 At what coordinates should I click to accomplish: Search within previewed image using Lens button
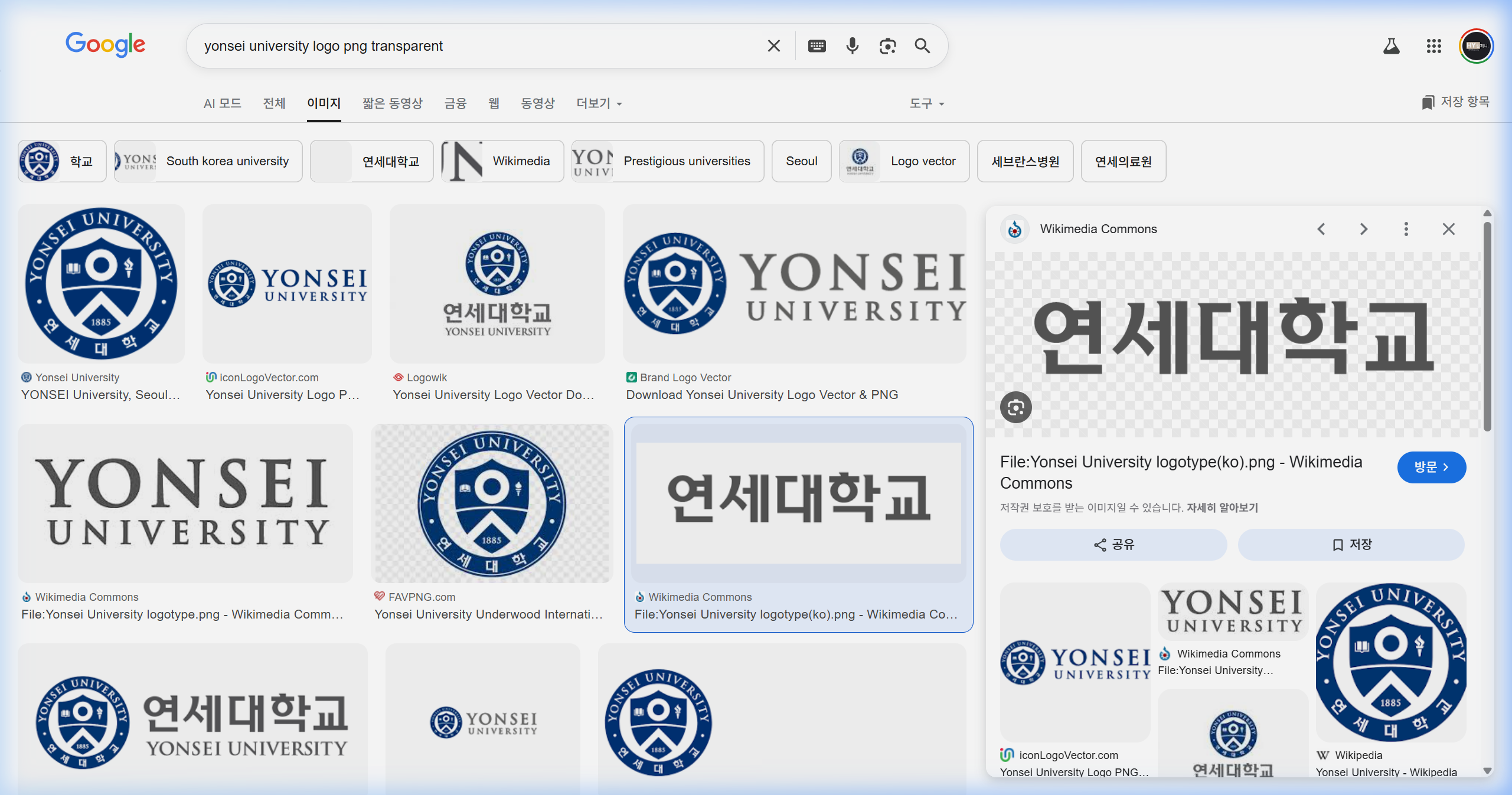pyautogui.click(x=1016, y=407)
